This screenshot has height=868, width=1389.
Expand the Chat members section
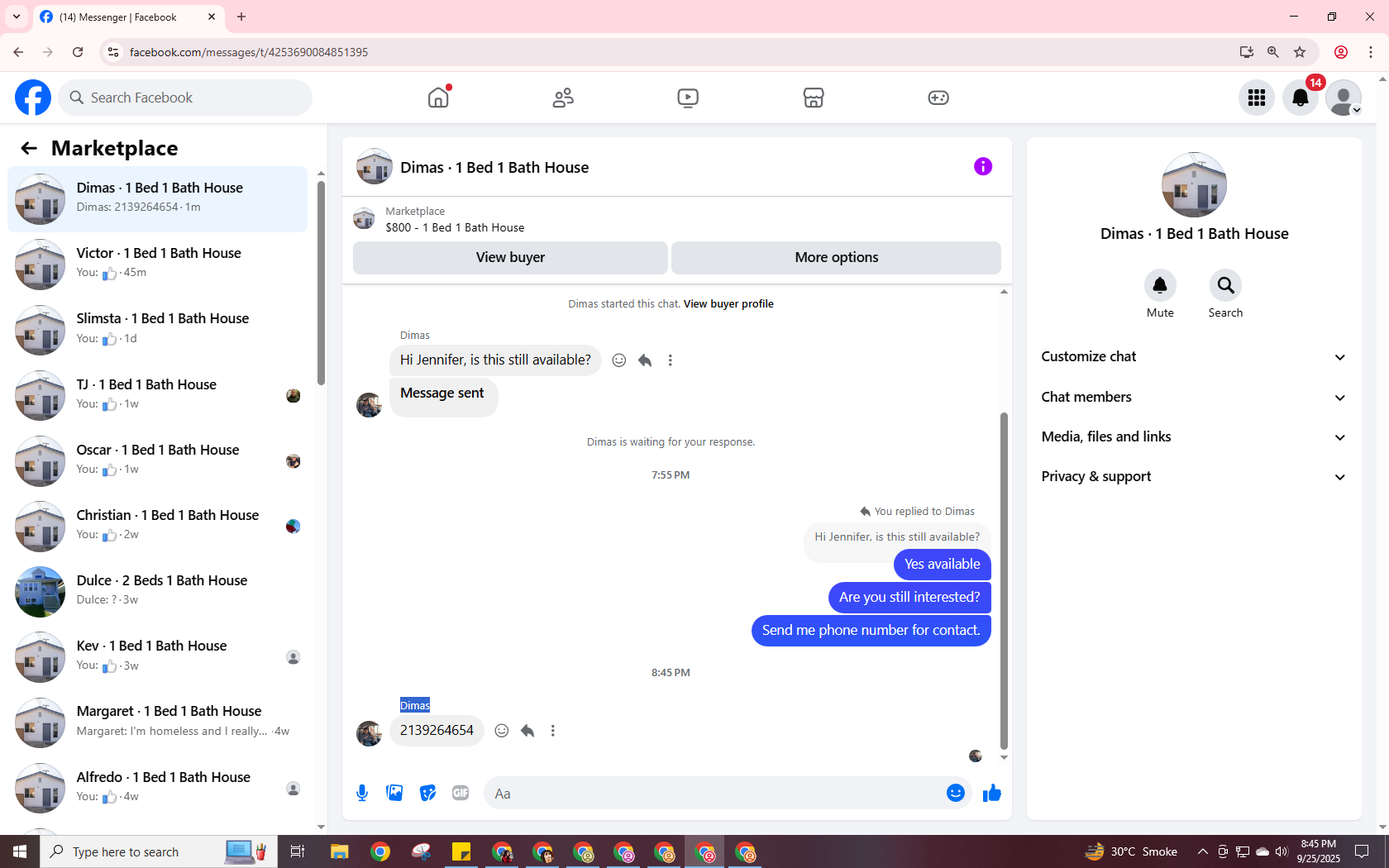1194,398
